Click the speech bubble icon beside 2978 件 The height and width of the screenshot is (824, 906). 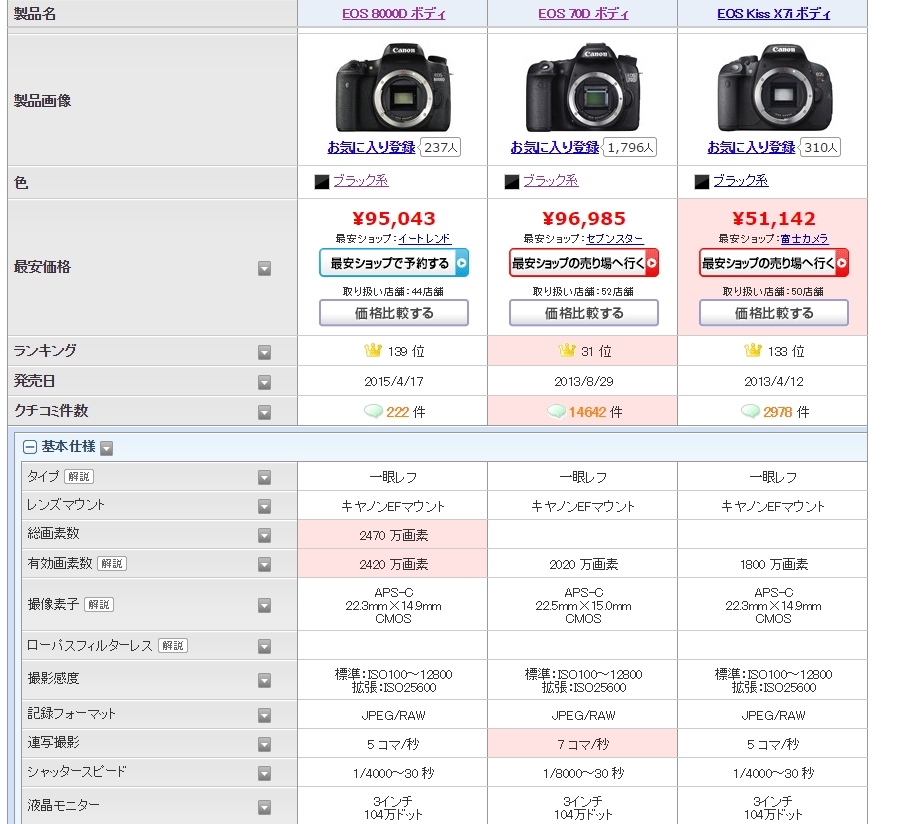coord(750,411)
